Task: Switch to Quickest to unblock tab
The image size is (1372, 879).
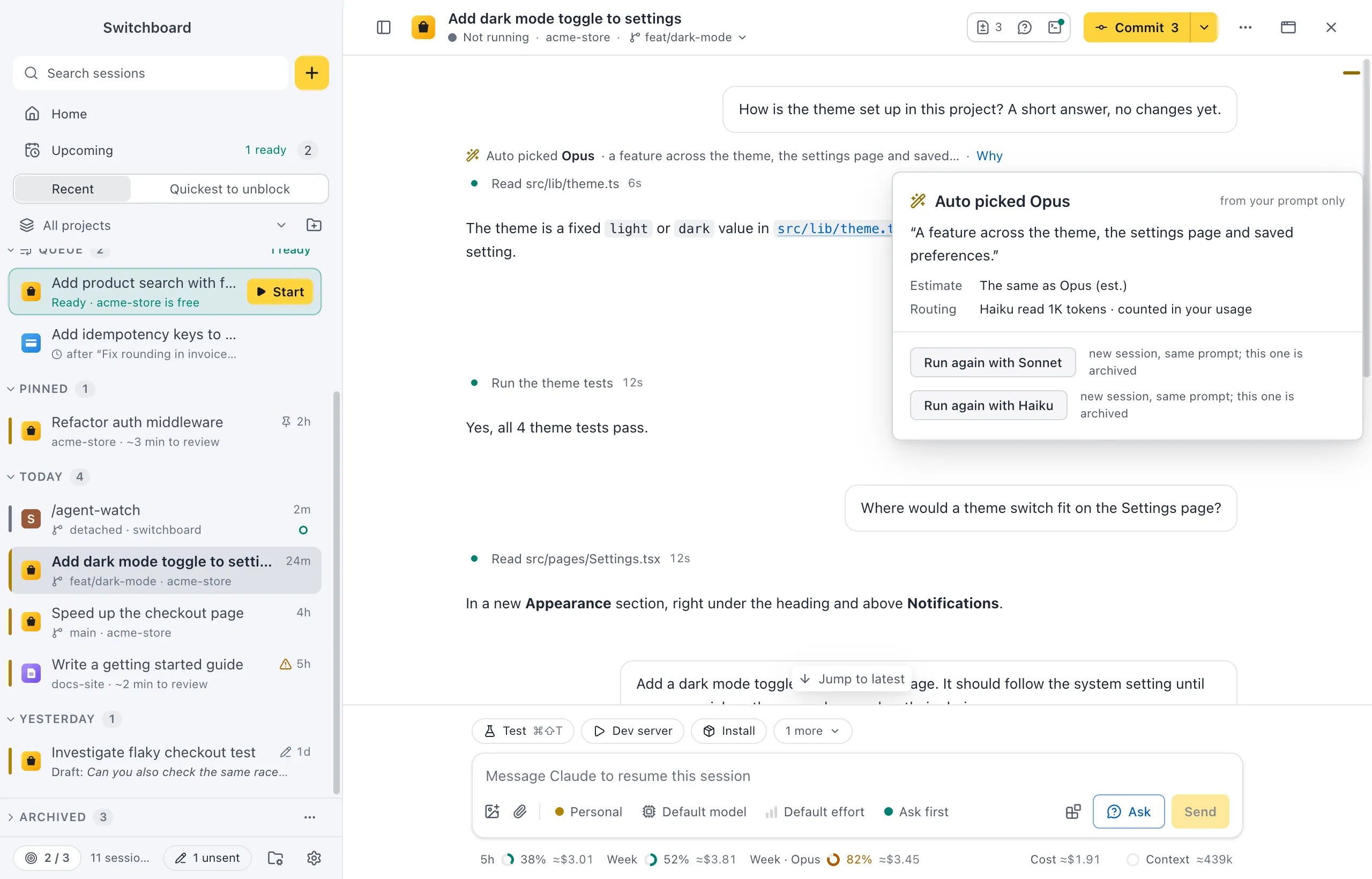Action: tap(229, 189)
